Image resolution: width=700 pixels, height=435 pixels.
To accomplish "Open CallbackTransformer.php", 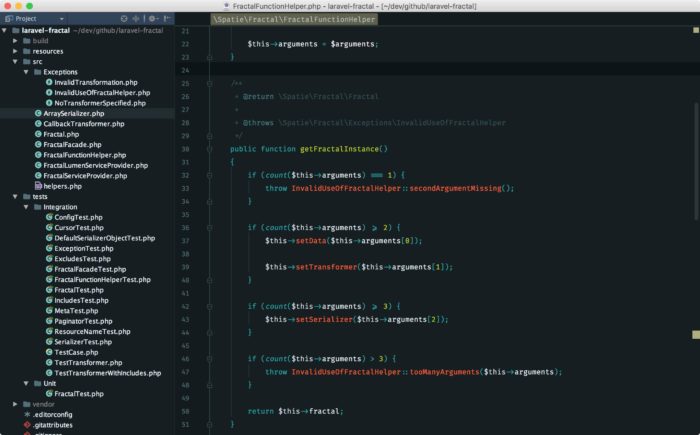I will [x=83, y=124].
